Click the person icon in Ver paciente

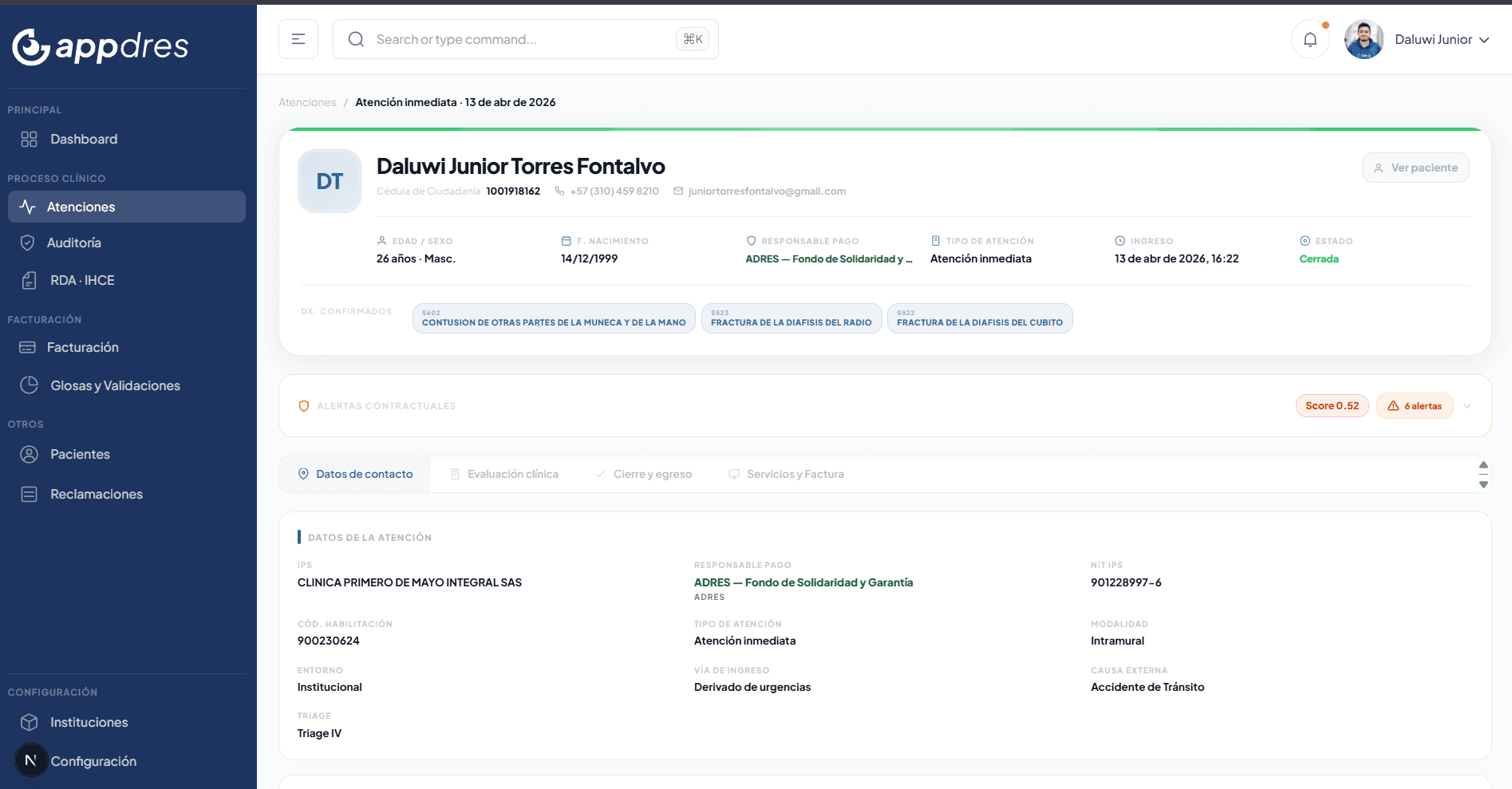pyautogui.click(x=1378, y=168)
